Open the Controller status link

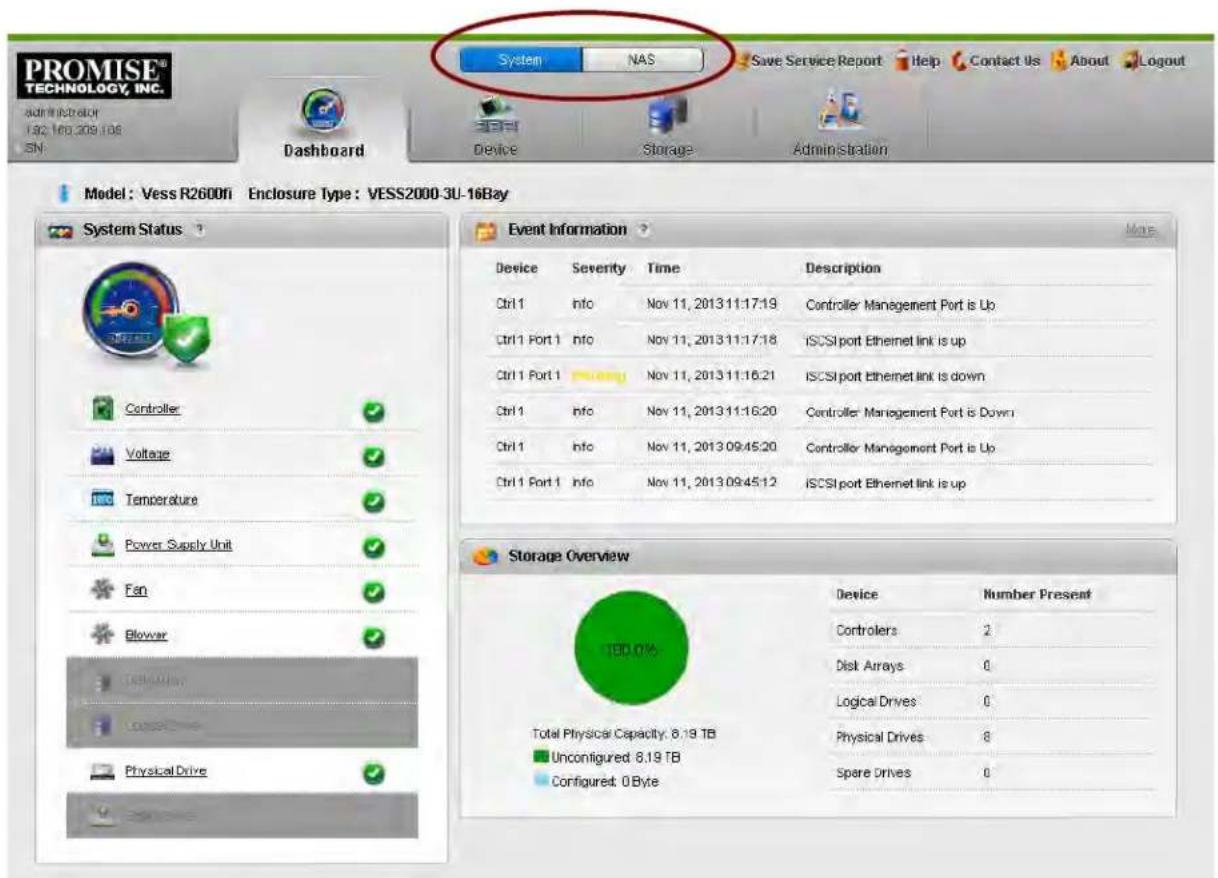pyautogui.click(x=152, y=408)
